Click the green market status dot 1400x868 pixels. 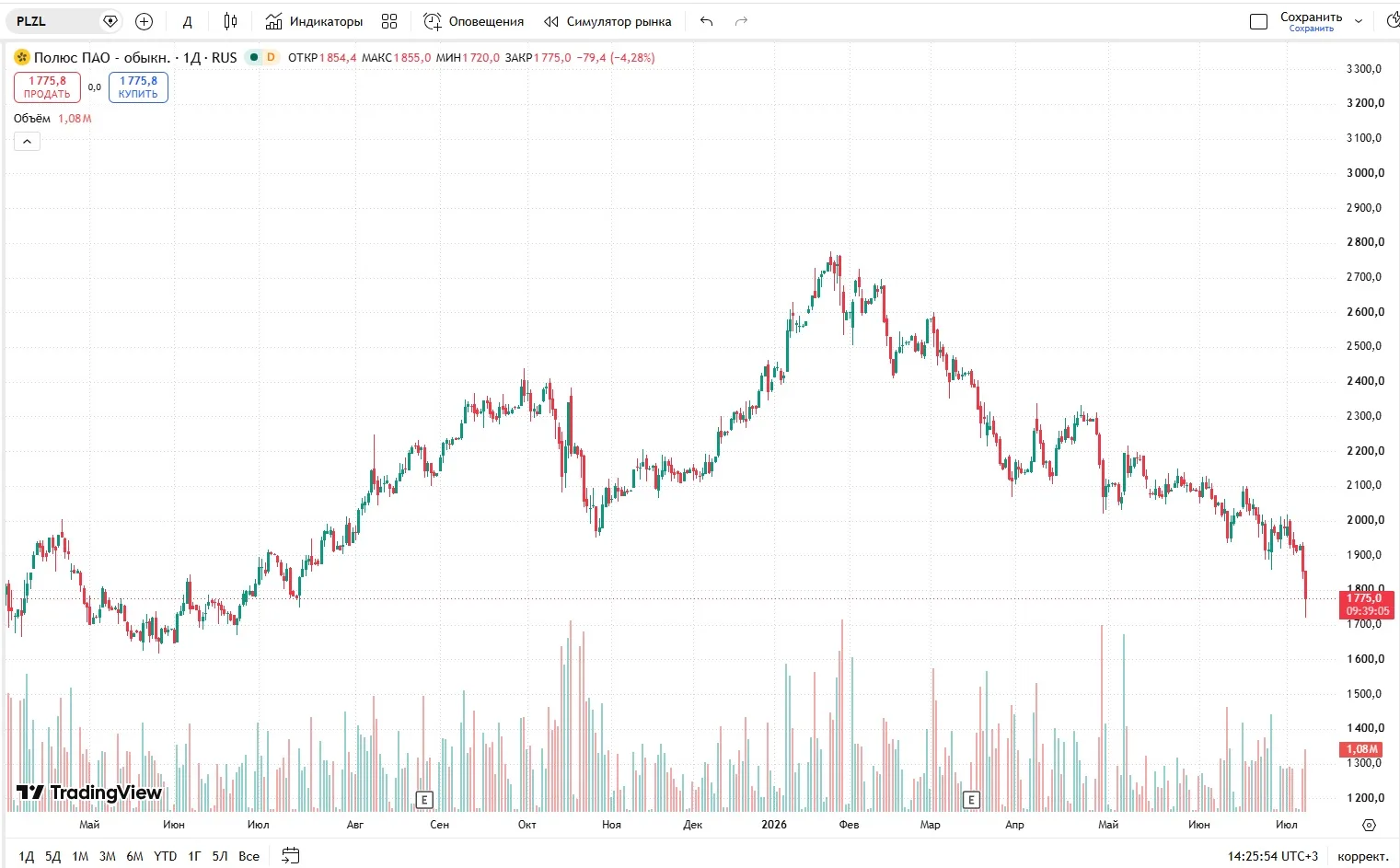pyautogui.click(x=254, y=57)
